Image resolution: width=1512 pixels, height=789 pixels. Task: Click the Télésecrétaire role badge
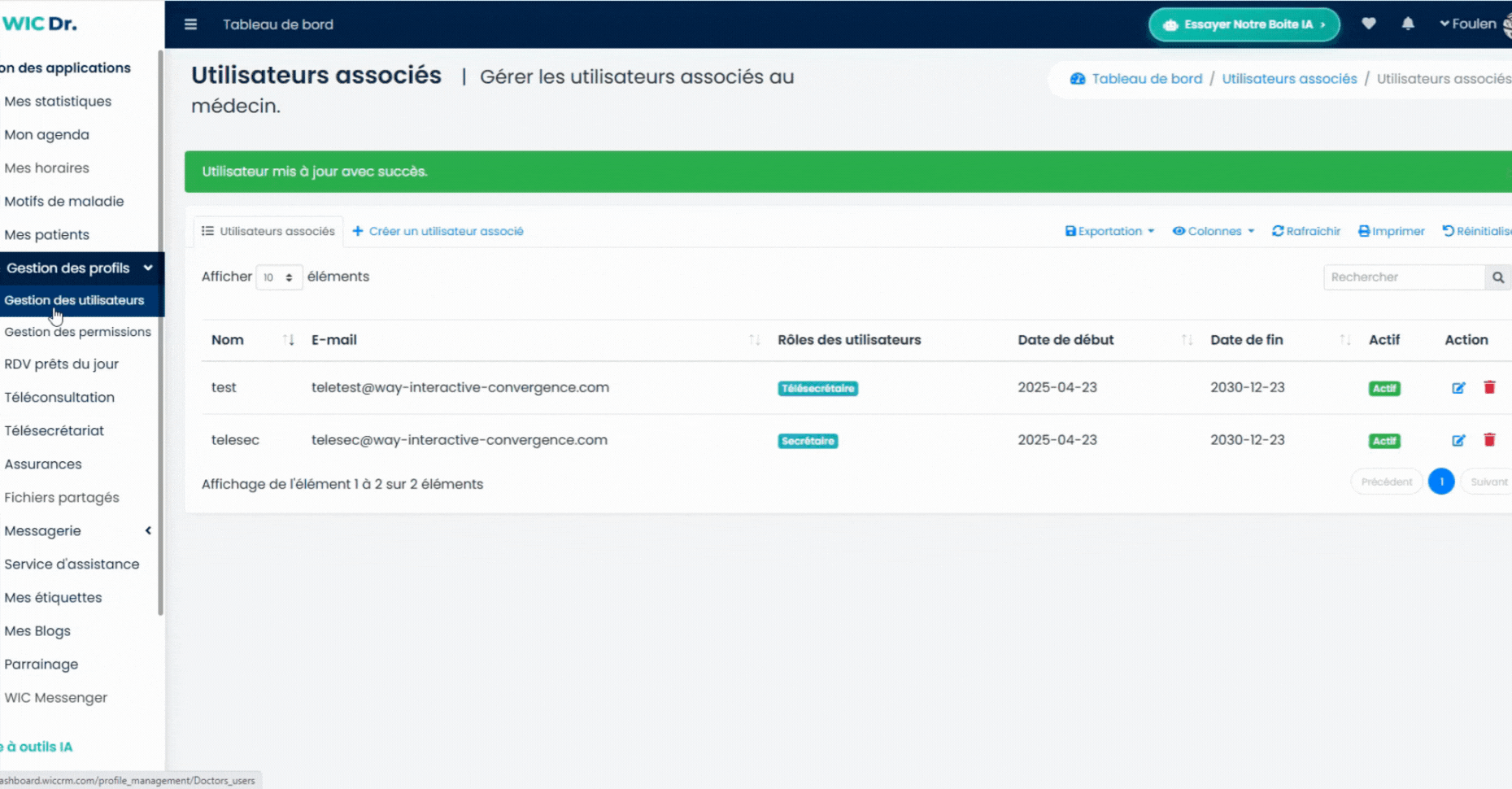click(817, 389)
